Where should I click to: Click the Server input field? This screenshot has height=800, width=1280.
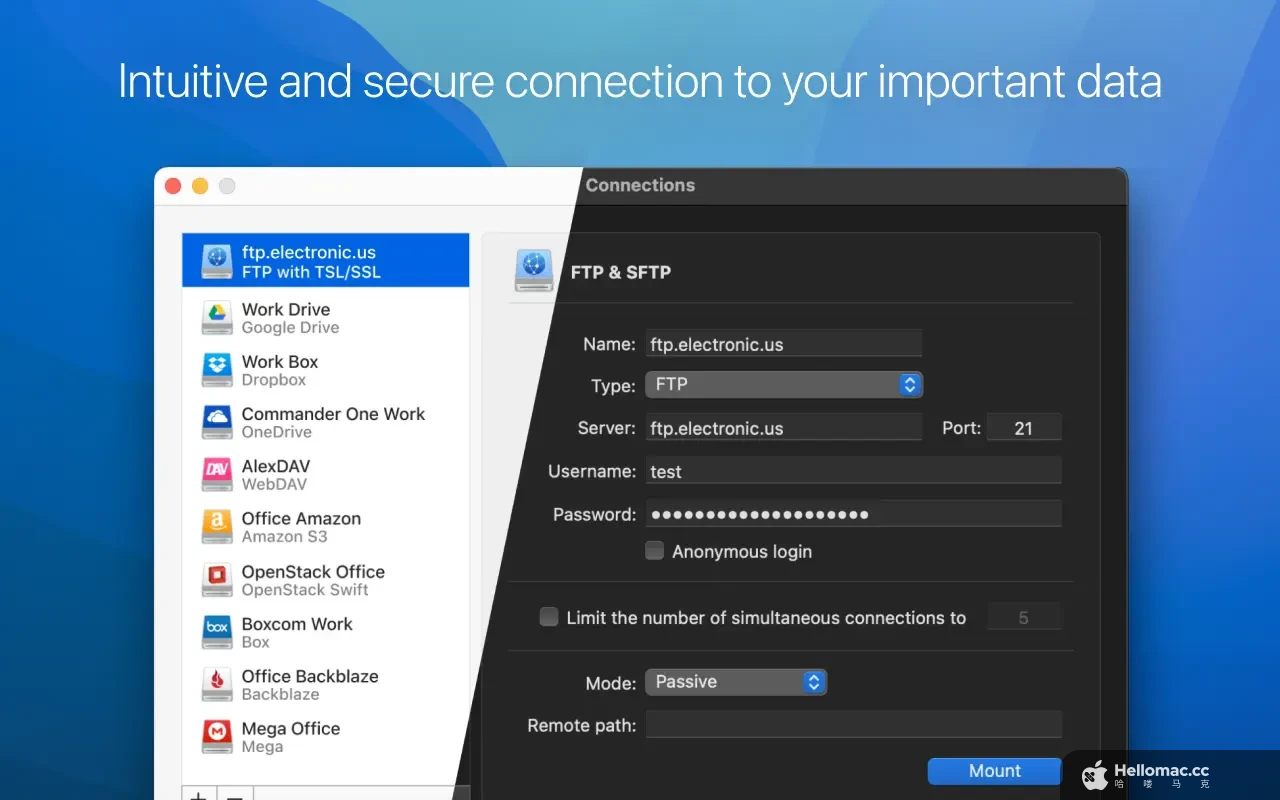[783, 428]
